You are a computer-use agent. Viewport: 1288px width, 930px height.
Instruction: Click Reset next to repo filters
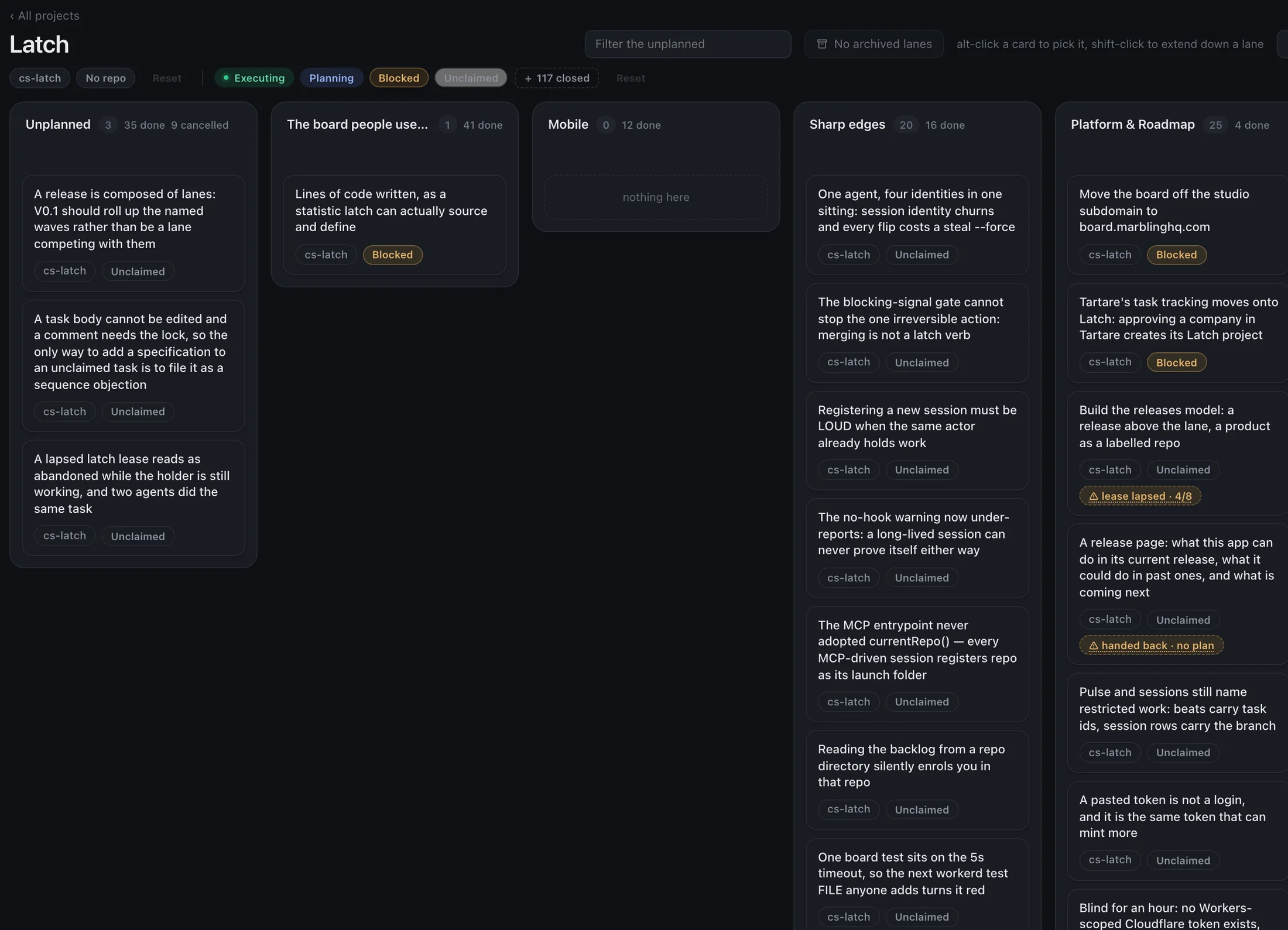click(167, 78)
